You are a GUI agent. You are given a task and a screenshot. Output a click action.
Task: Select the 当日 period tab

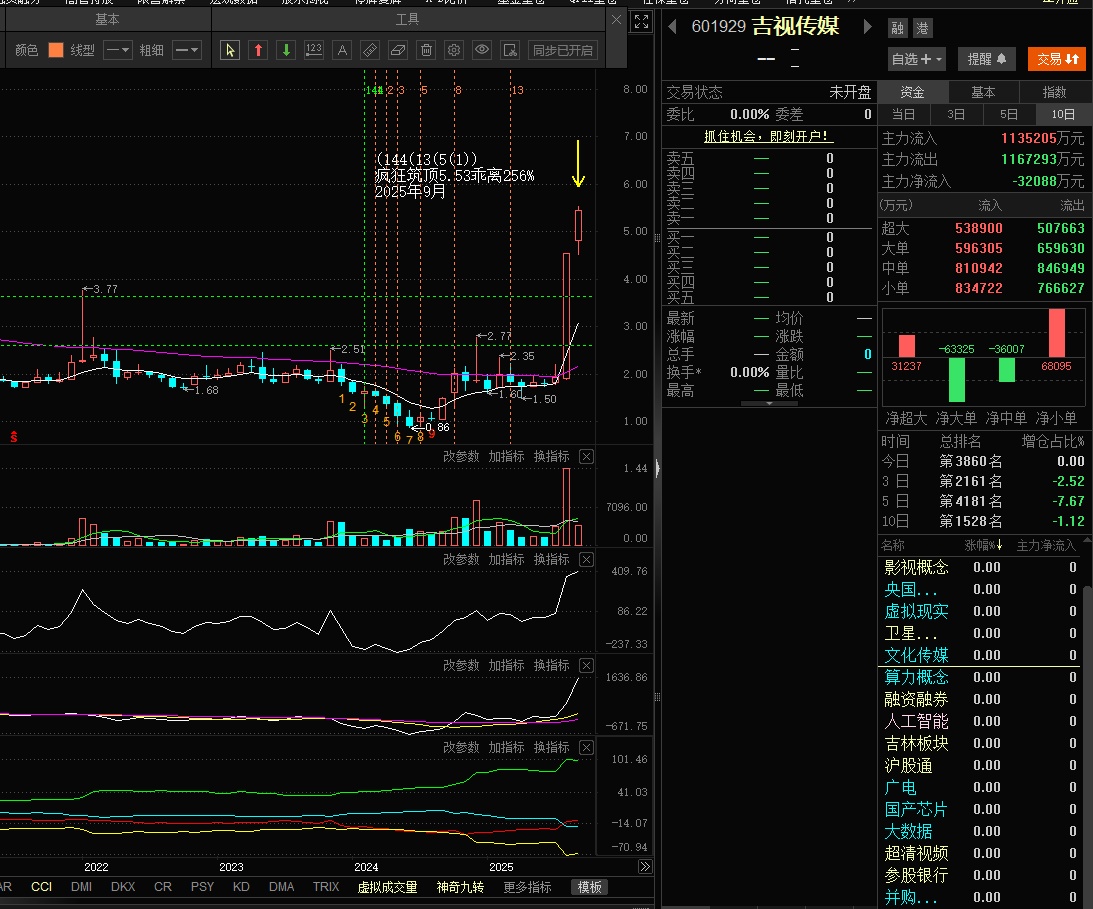903,114
